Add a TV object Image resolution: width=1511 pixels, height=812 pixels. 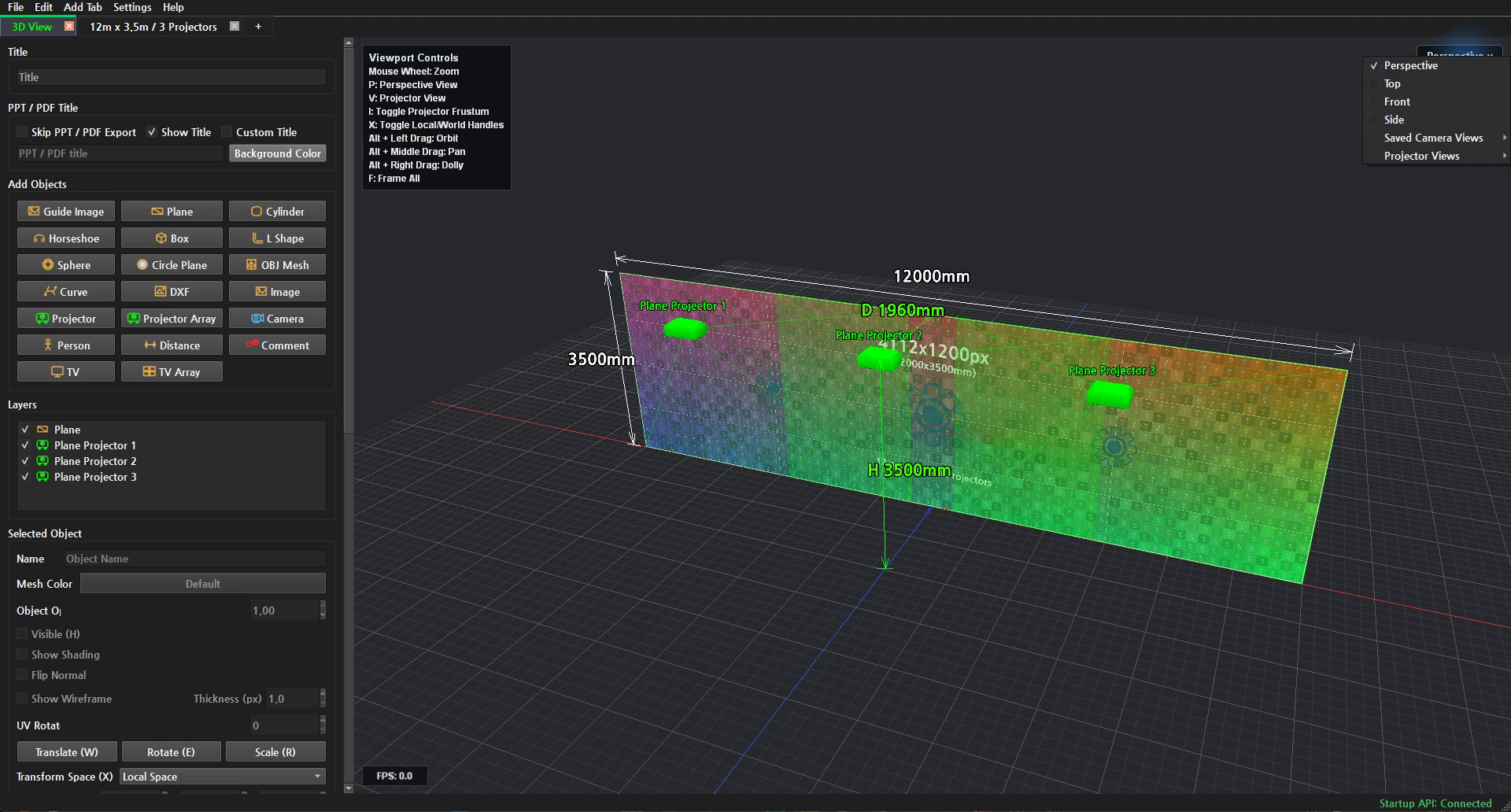66,372
